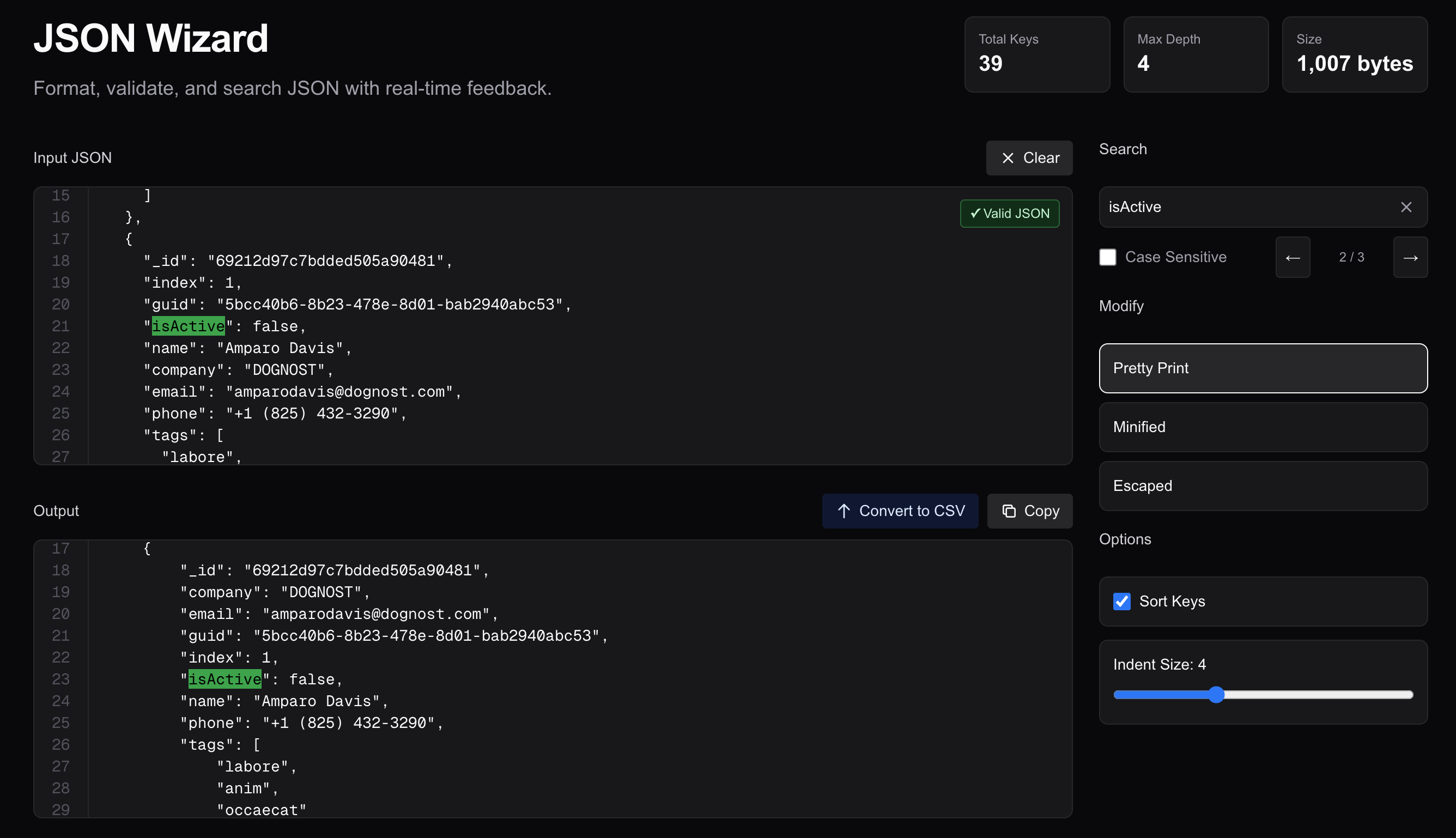Select the highlighted isActive key in Output
The height and width of the screenshot is (838, 1456).
(x=225, y=679)
